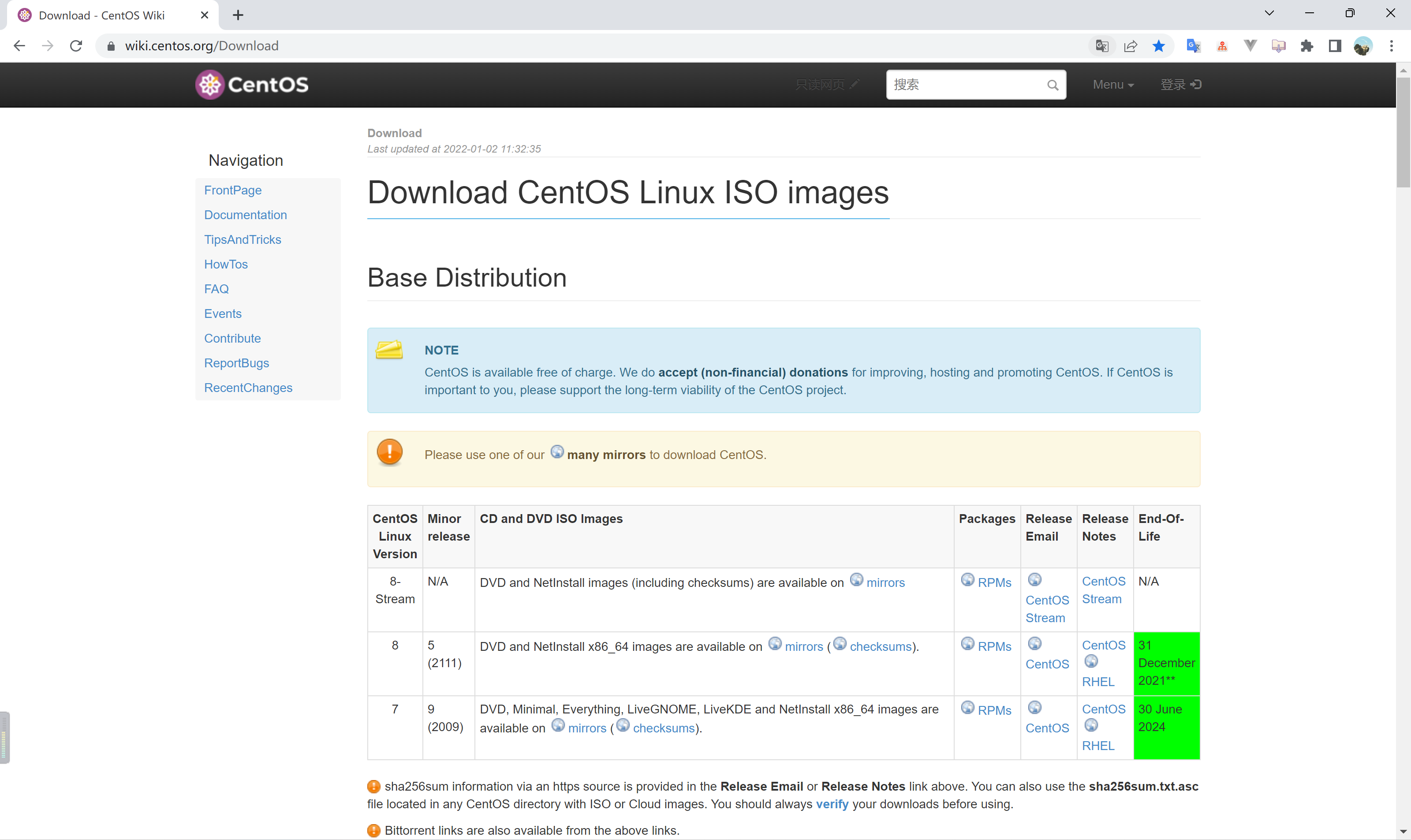Click the share page icon
The image size is (1411, 840).
click(x=1130, y=46)
